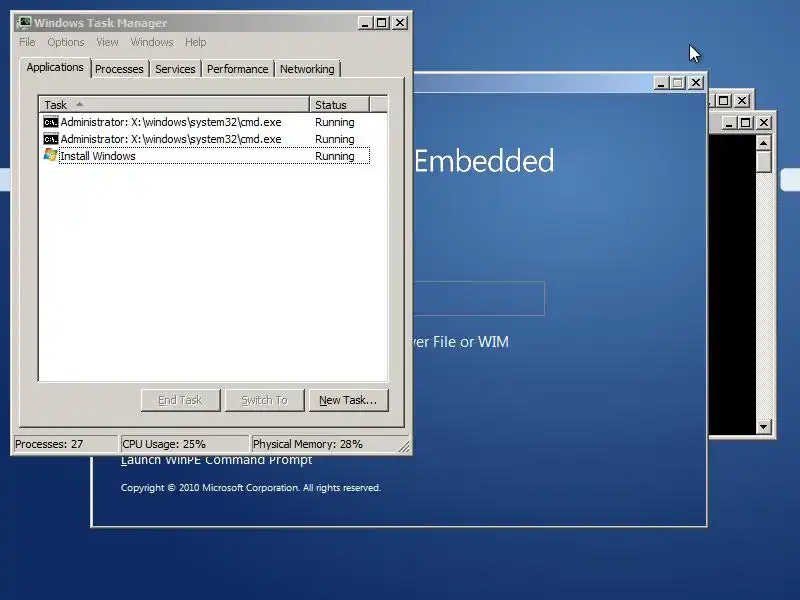Click the End Task button

(x=181, y=400)
